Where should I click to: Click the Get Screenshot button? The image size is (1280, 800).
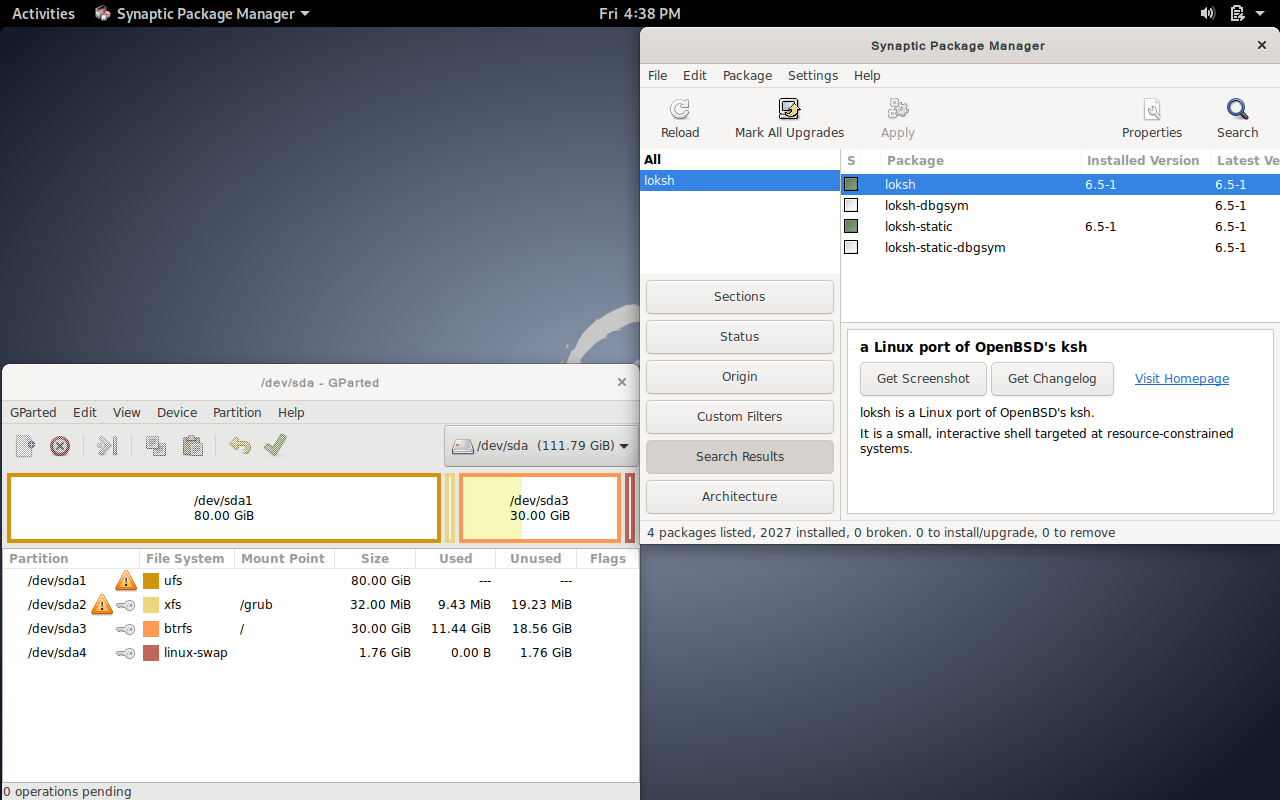coord(923,378)
